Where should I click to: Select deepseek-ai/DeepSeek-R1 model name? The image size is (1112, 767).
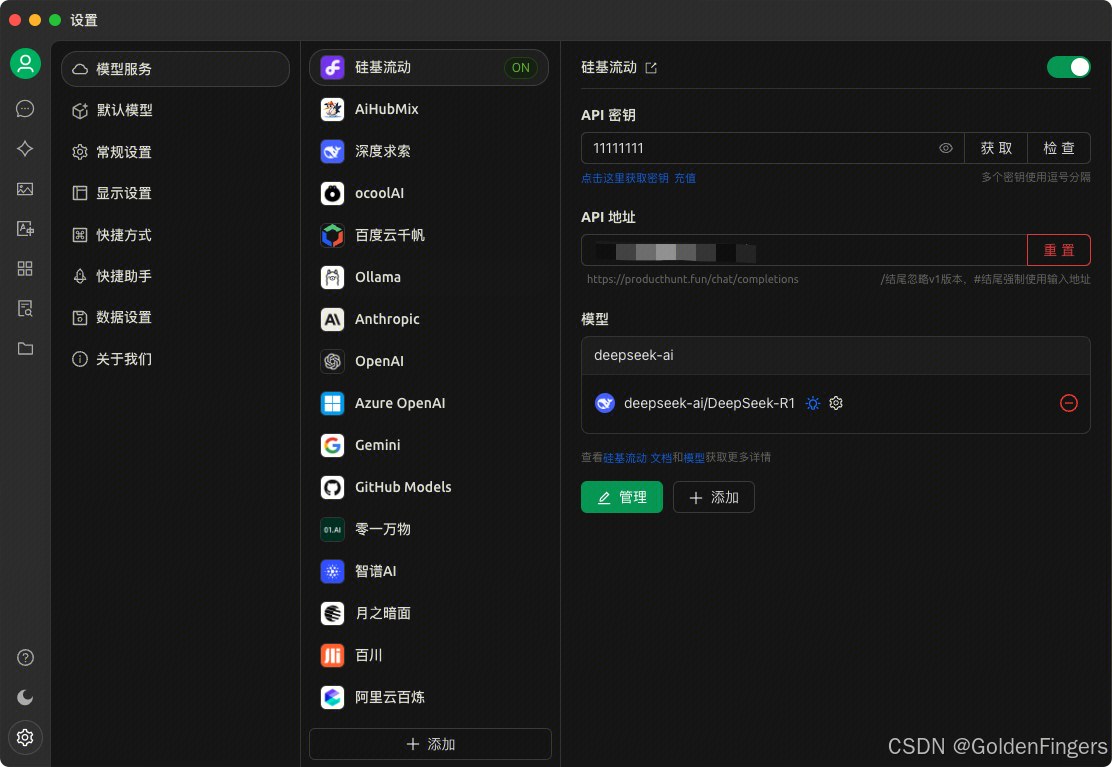click(709, 403)
